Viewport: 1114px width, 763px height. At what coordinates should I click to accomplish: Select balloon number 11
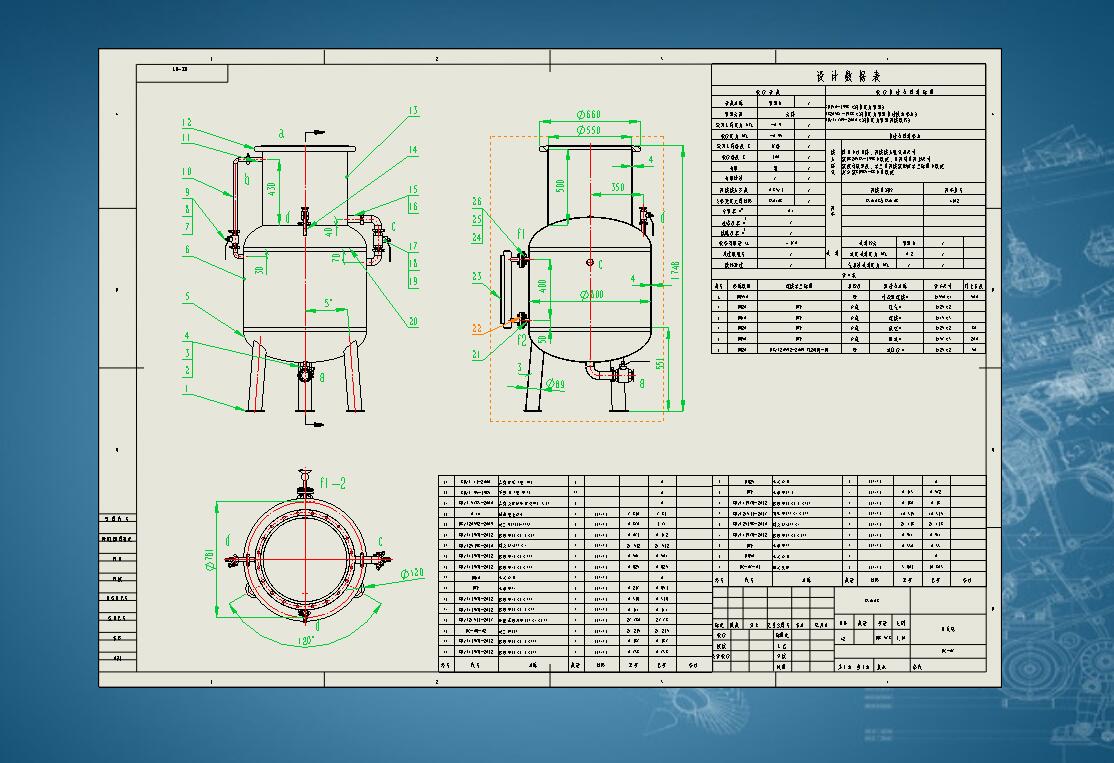click(187, 139)
